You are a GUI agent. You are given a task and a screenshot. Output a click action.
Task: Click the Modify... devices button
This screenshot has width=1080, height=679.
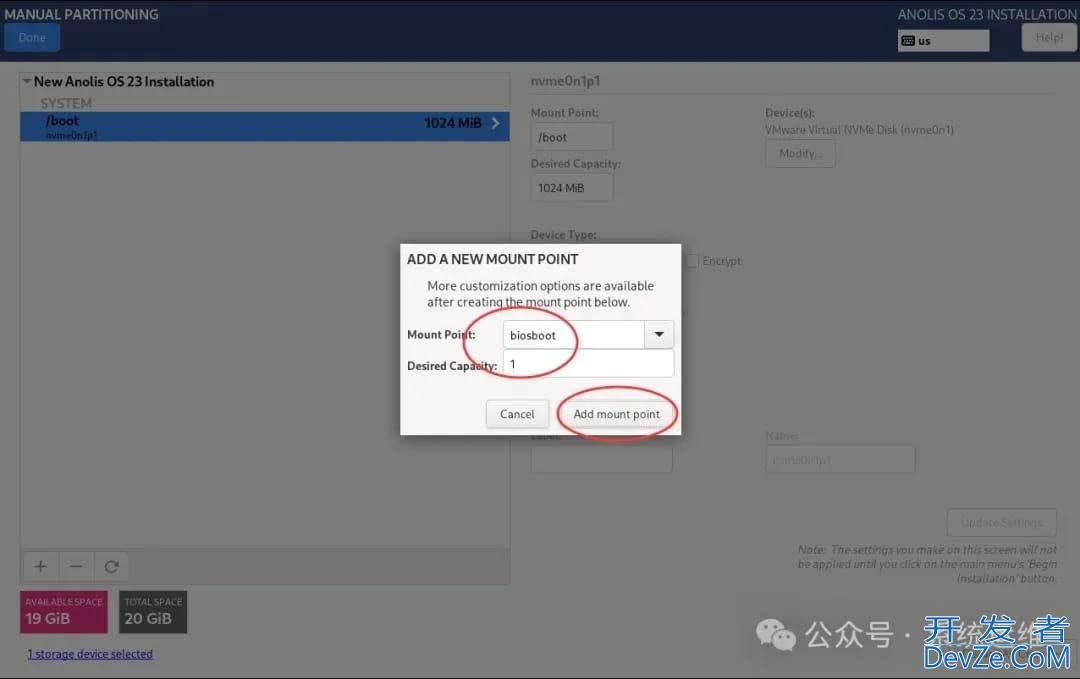(800, 154)
